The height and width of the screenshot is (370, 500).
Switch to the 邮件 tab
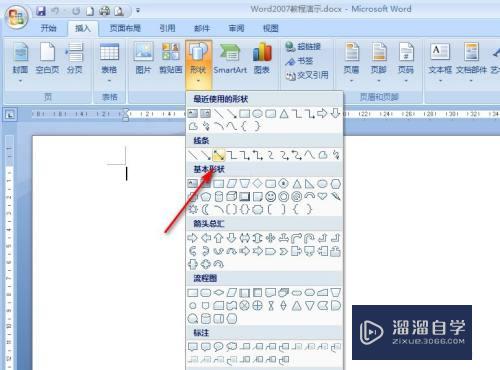click(x=202, y=28)
